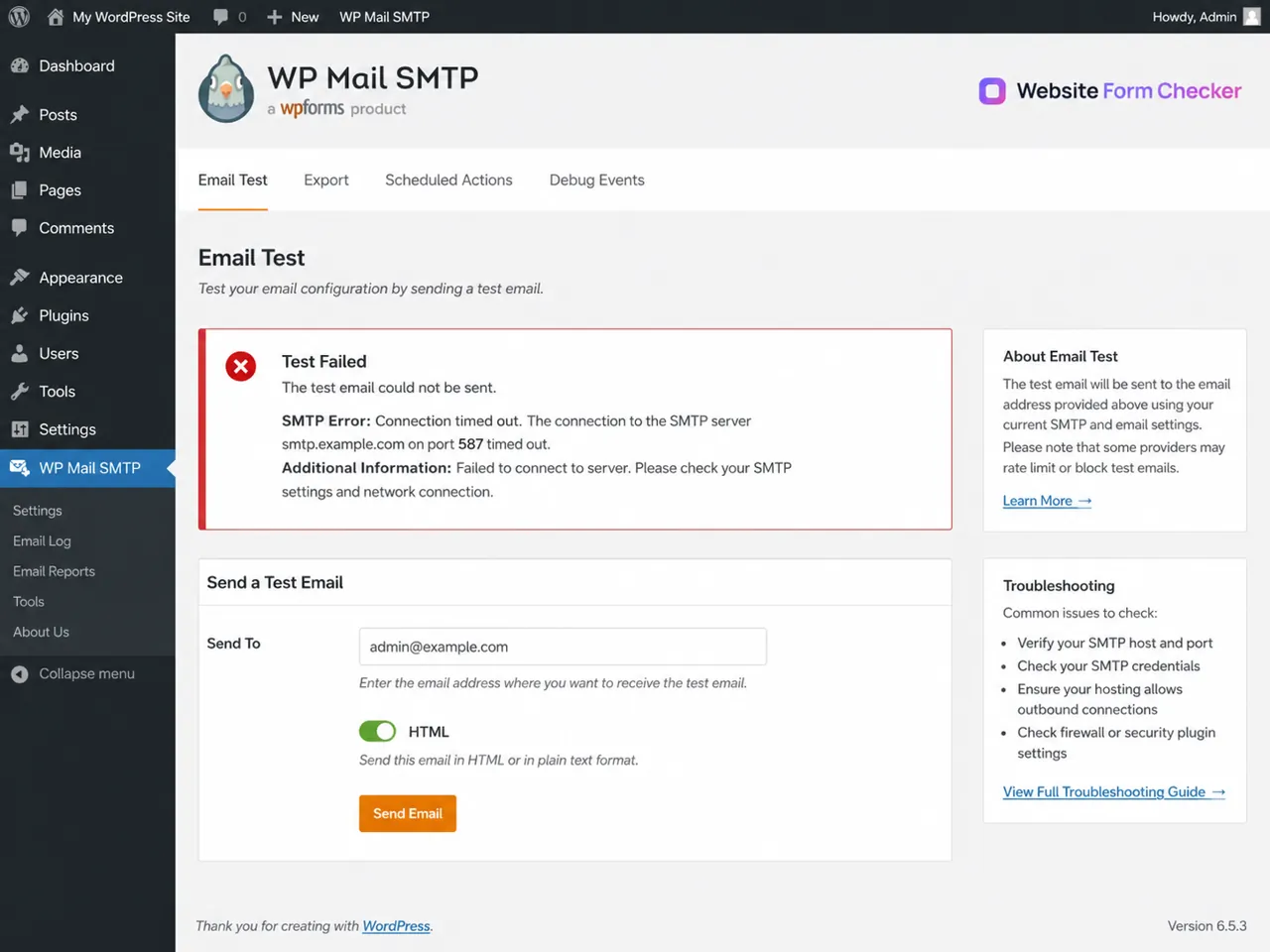The height and width of the screenshot is (952, 1270).
Task: Click the Send To email input field
Action: coord(563,647)
